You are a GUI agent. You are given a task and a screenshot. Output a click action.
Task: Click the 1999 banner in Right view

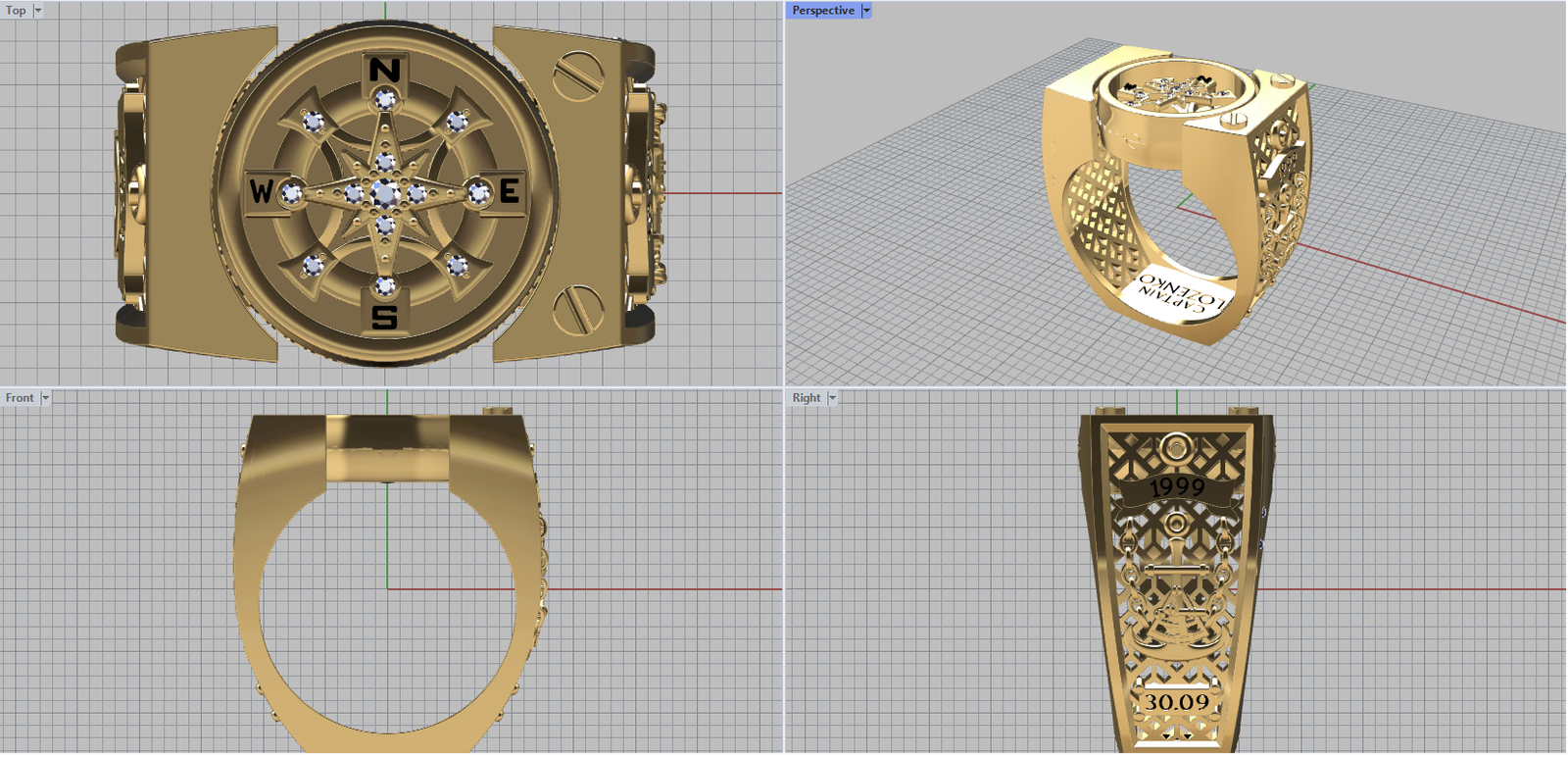pos(1177,487)
